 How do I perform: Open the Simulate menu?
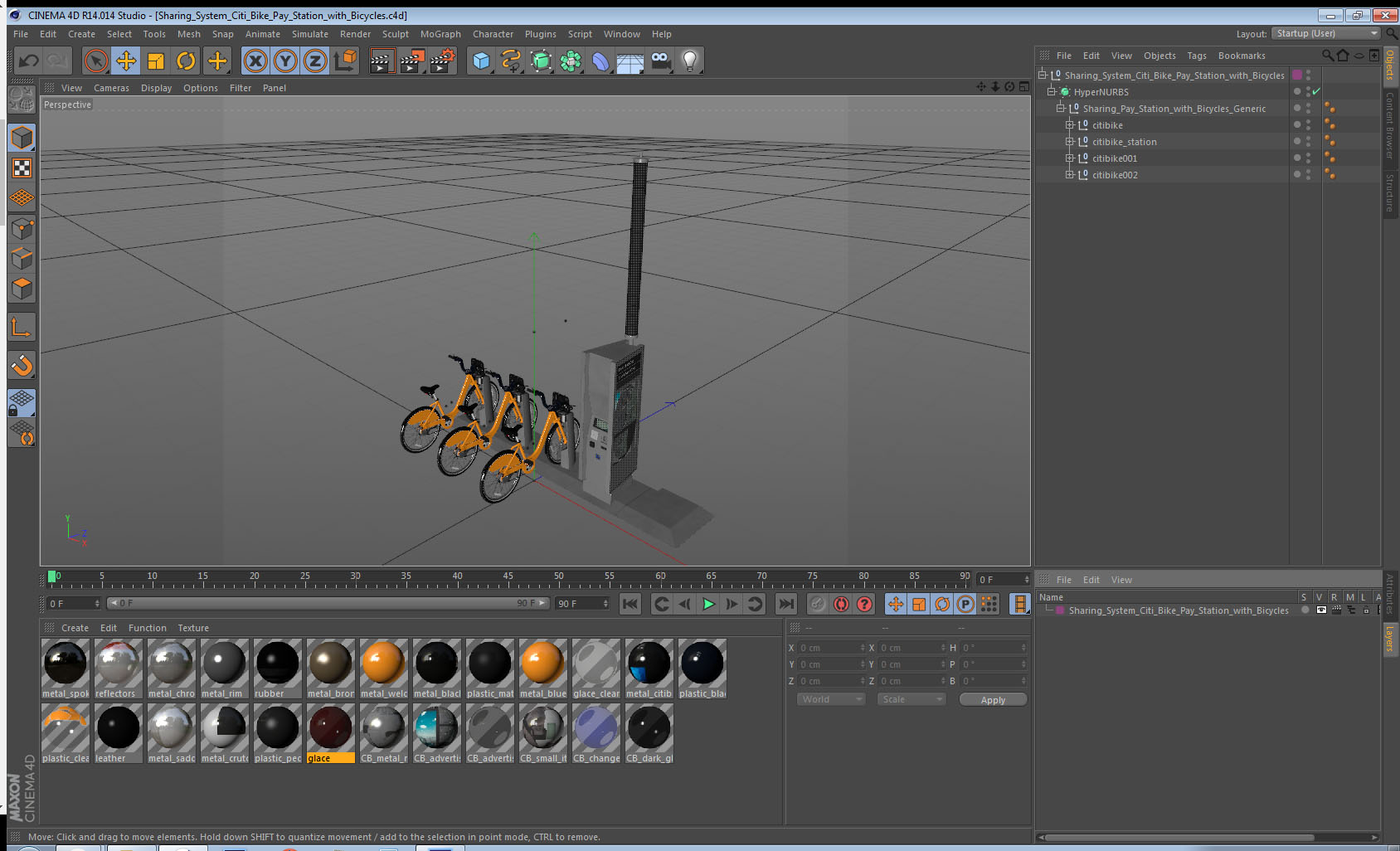pyautogui.click(x=310, y=34)
